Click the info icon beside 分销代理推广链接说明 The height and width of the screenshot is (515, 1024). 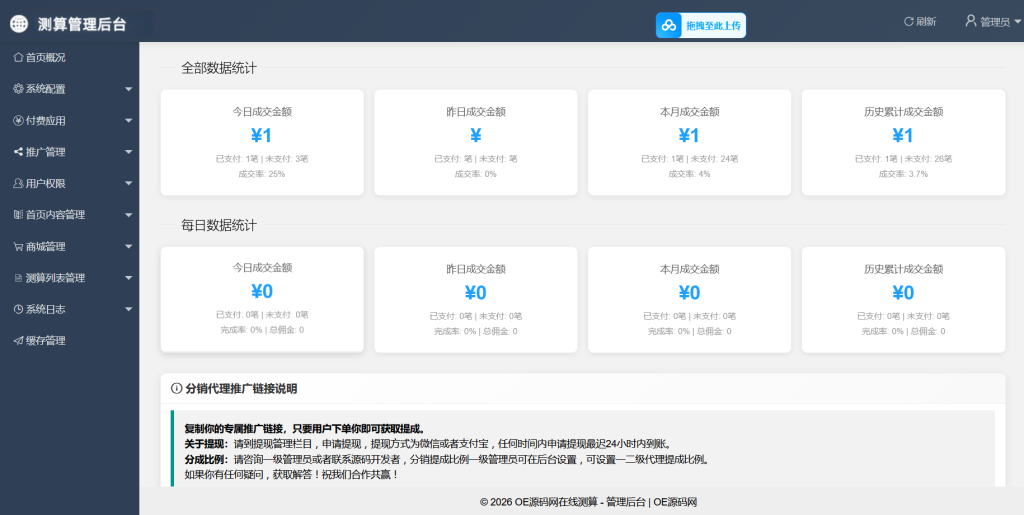[176, 388]
